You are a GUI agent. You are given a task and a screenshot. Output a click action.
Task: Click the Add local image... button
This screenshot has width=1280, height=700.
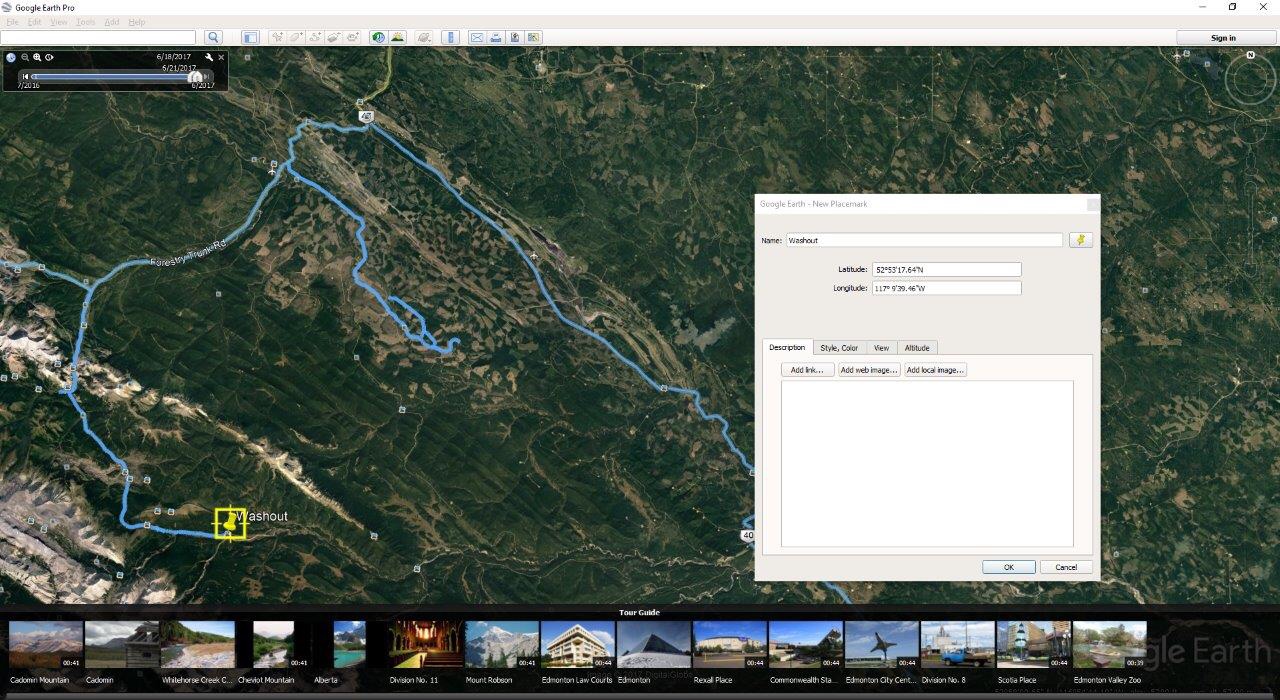(936, 370)
